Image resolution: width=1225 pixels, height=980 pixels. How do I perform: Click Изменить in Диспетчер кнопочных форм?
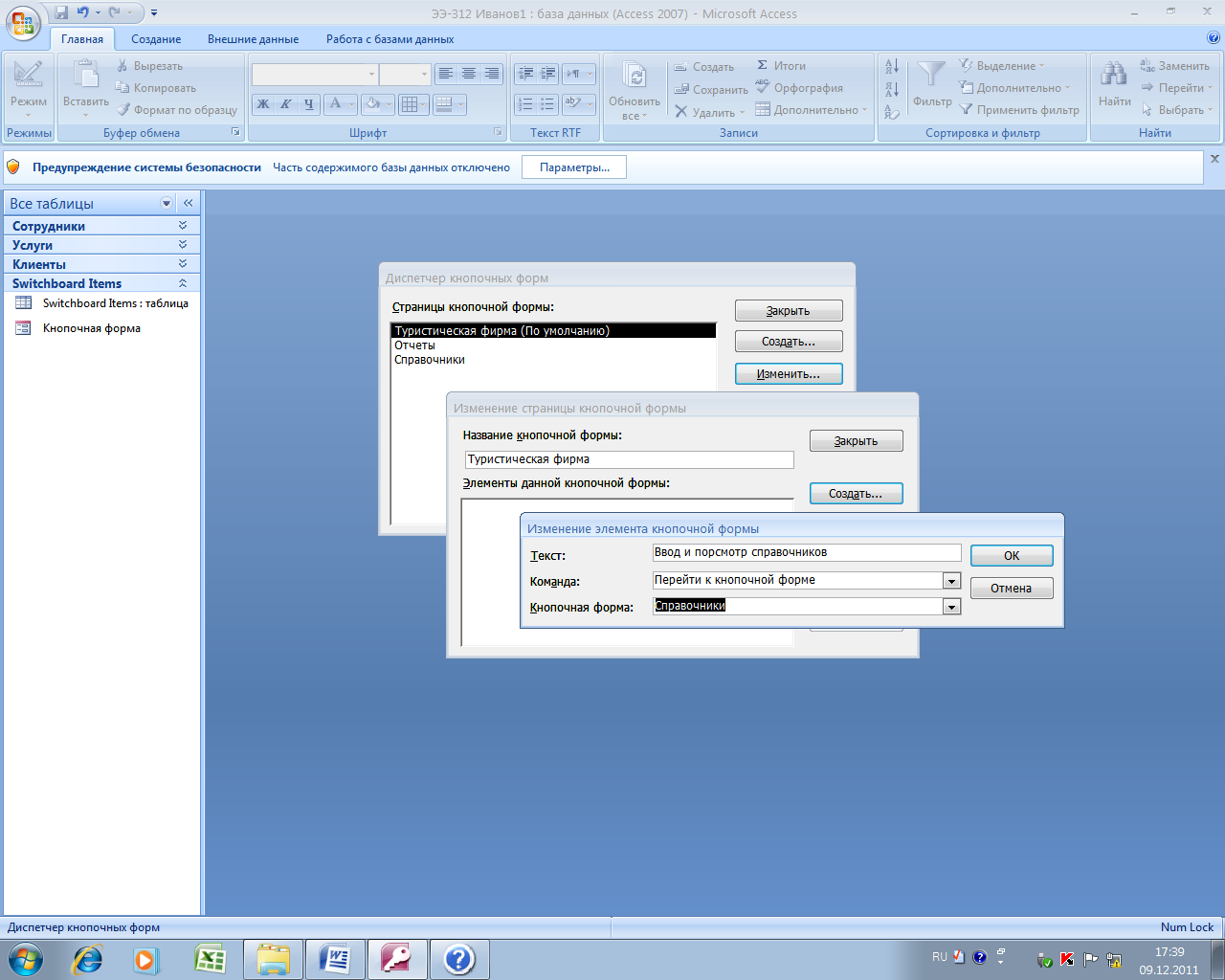(789, 374)
